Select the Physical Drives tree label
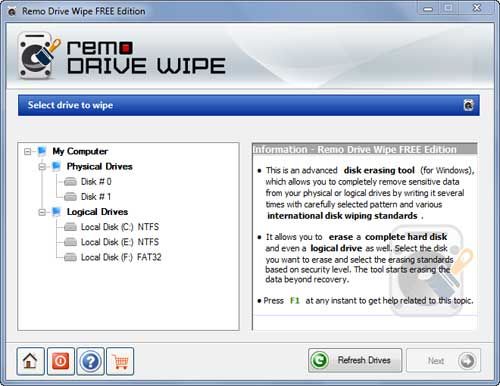 [99, 166]
